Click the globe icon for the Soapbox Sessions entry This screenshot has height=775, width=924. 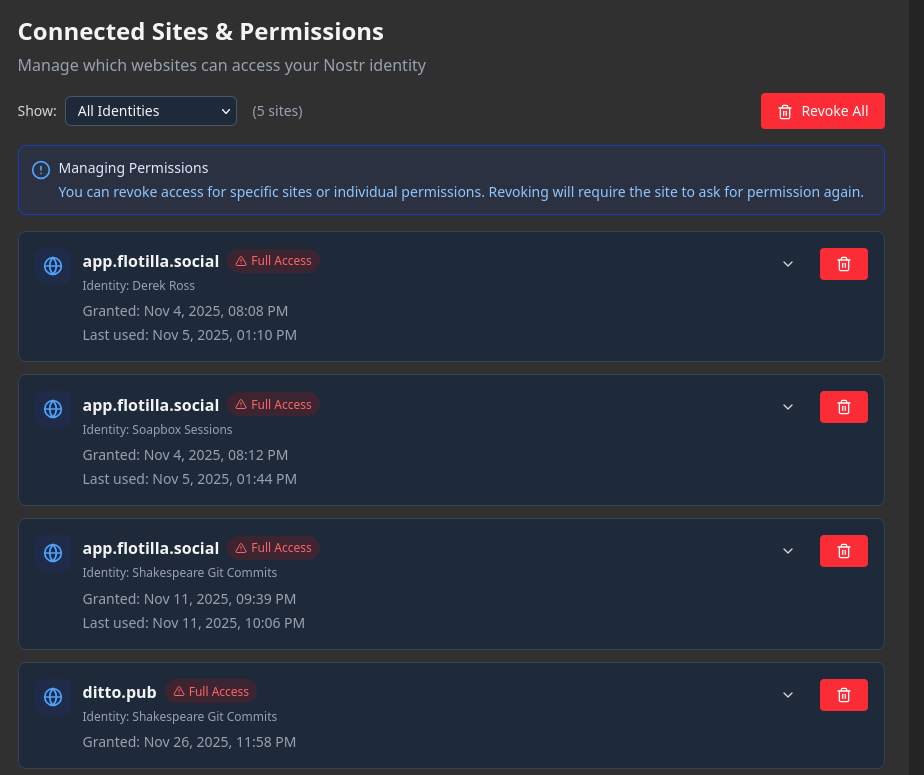coord(52,409)
